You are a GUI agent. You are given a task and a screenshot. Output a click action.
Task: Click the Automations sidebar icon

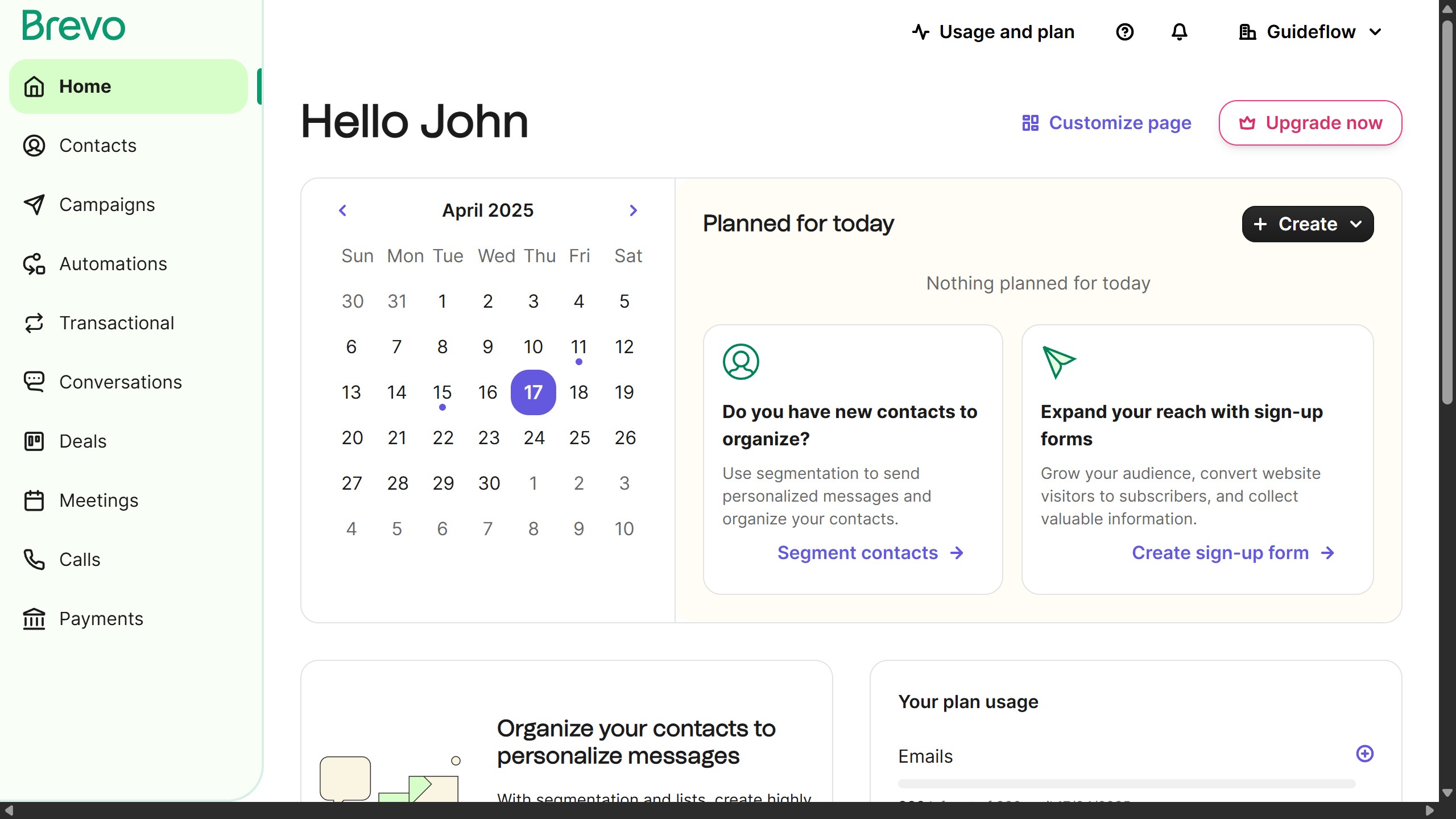[x=34, y=264]
